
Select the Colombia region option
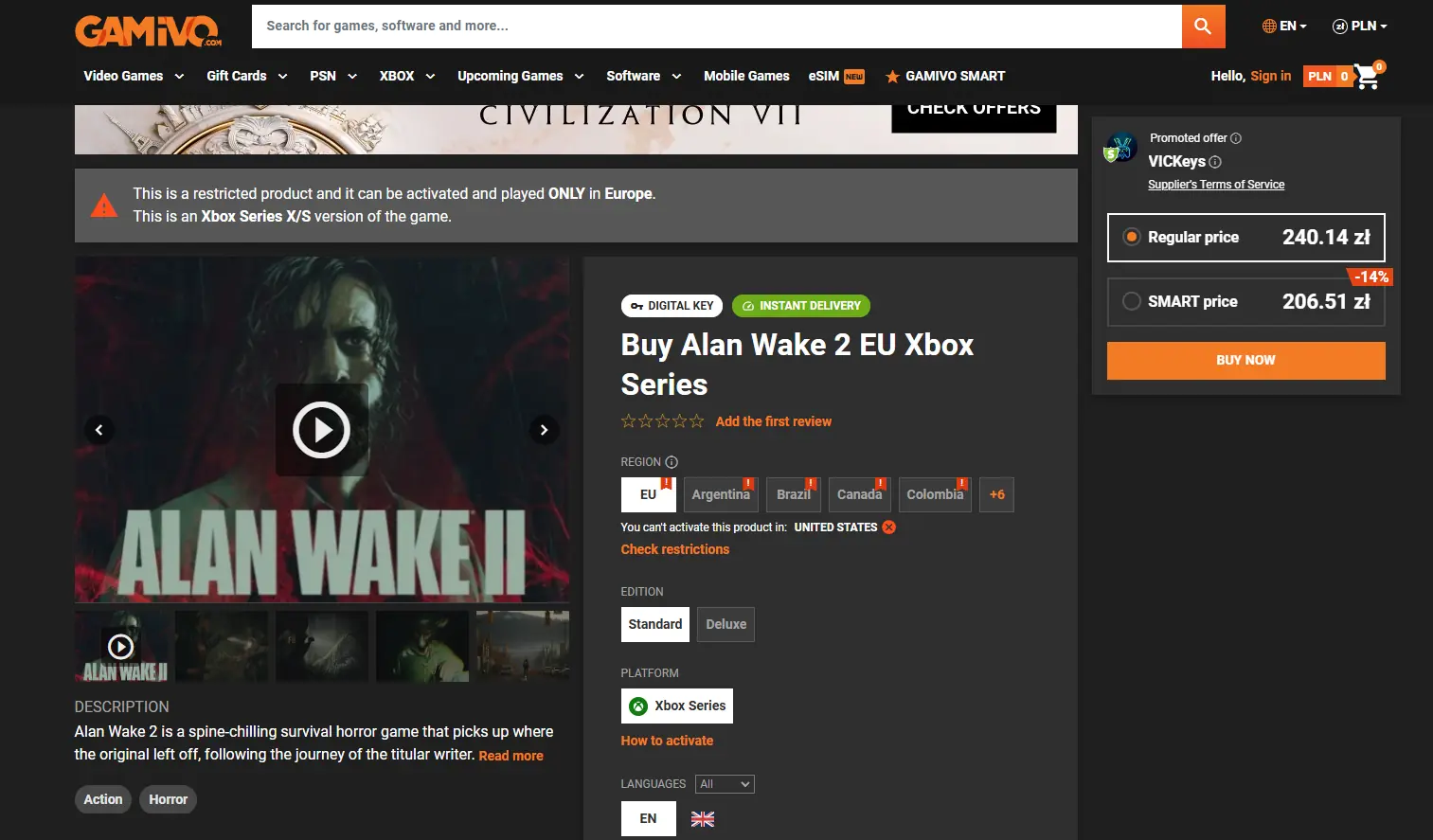point(935,494)
